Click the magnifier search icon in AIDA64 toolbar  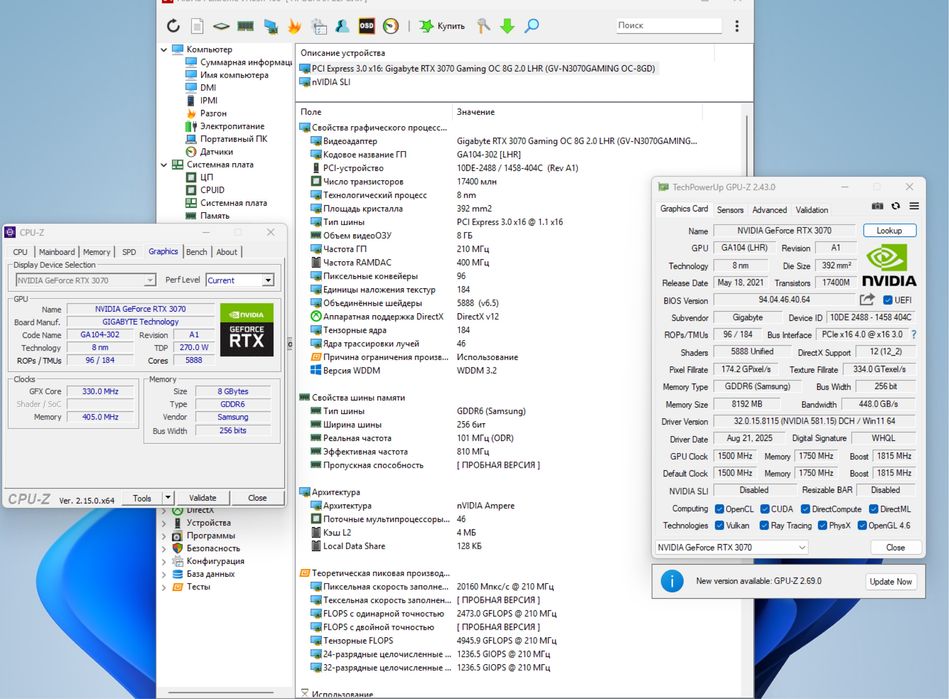pos(531,25)
